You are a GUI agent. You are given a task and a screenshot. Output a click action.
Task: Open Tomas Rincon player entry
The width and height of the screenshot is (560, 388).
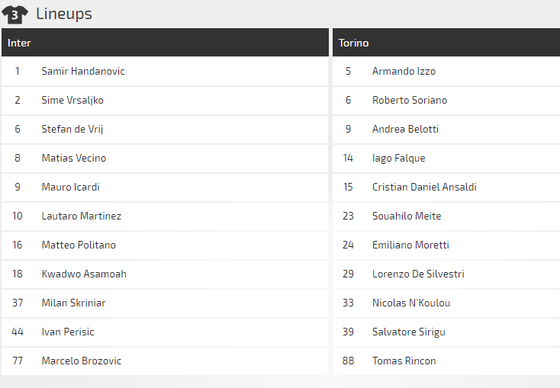pyautogui.click(x=446, y=360)
